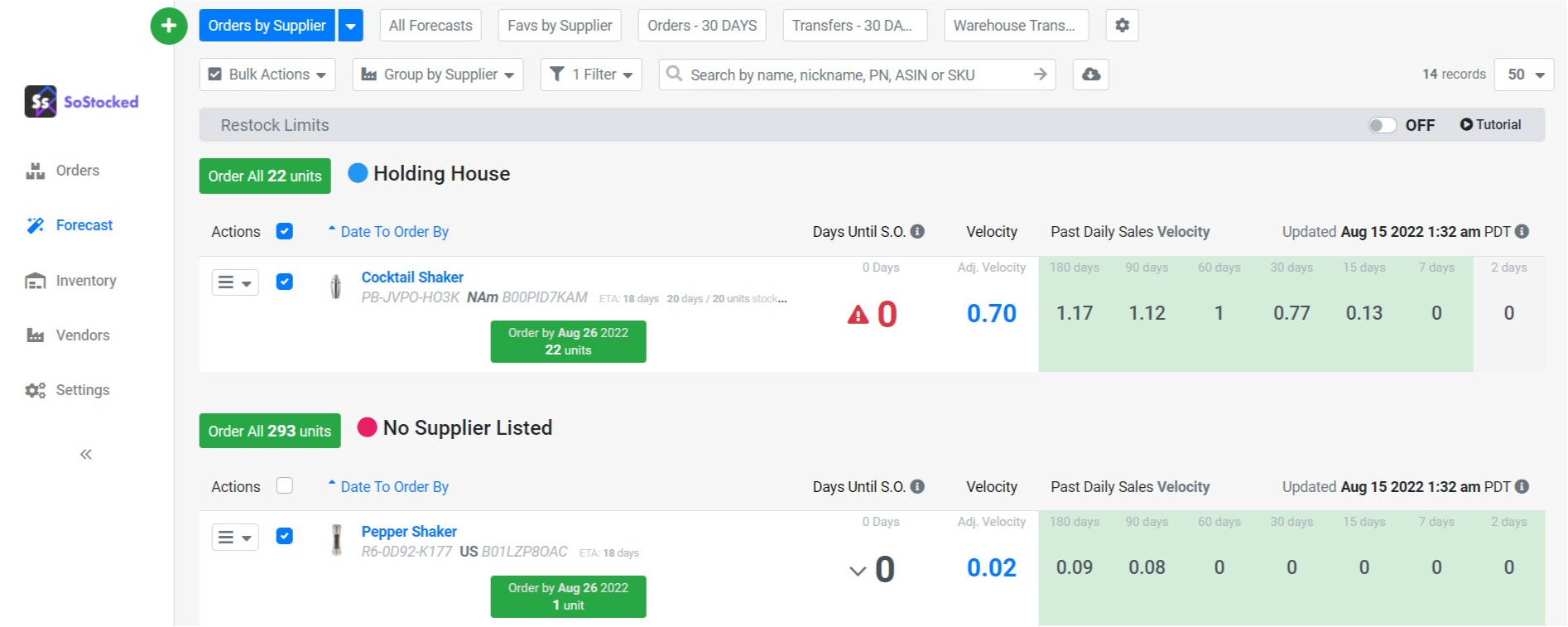Toggle Holding House select-all checkbox
Image resolution: width=1568 pixels, height=627 pixels.
point(284,231)
